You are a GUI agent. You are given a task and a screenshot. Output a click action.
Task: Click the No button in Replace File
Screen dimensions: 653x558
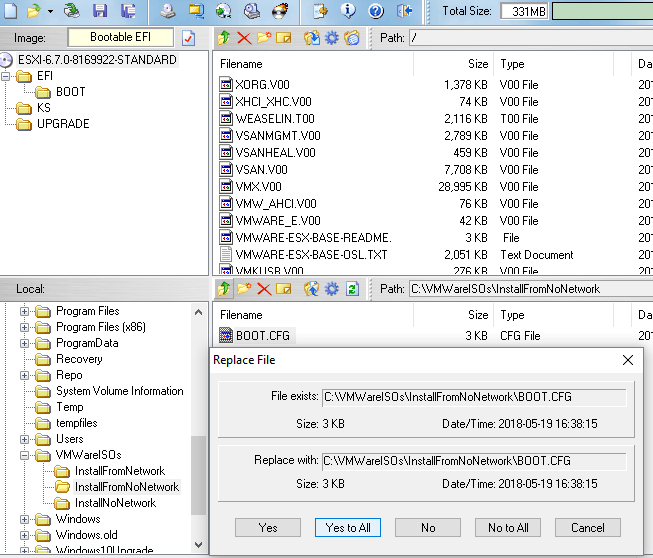[x=428, y=528]
